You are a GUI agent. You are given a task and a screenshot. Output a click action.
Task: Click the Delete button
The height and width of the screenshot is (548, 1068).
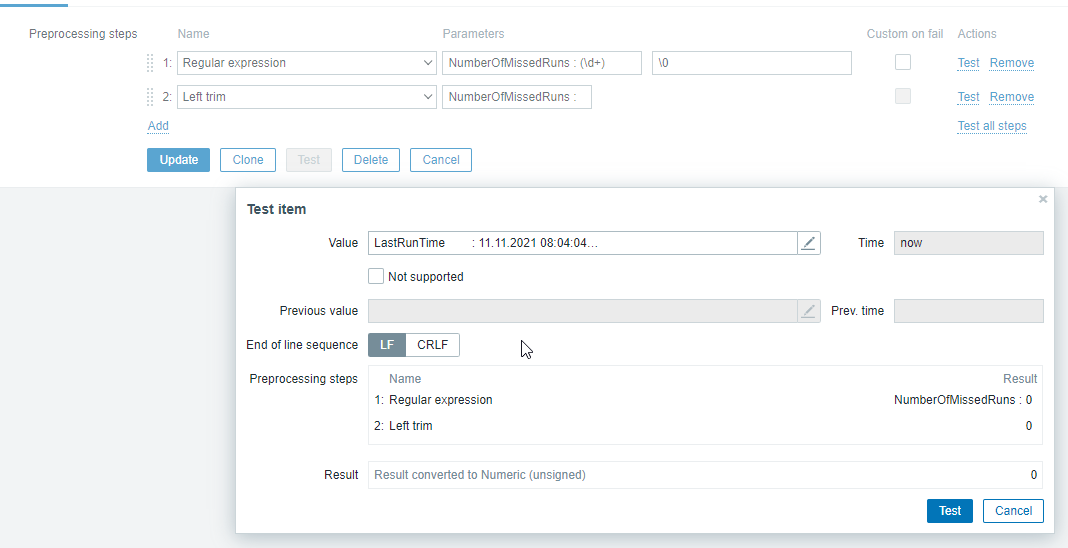(x=371, y=160)
